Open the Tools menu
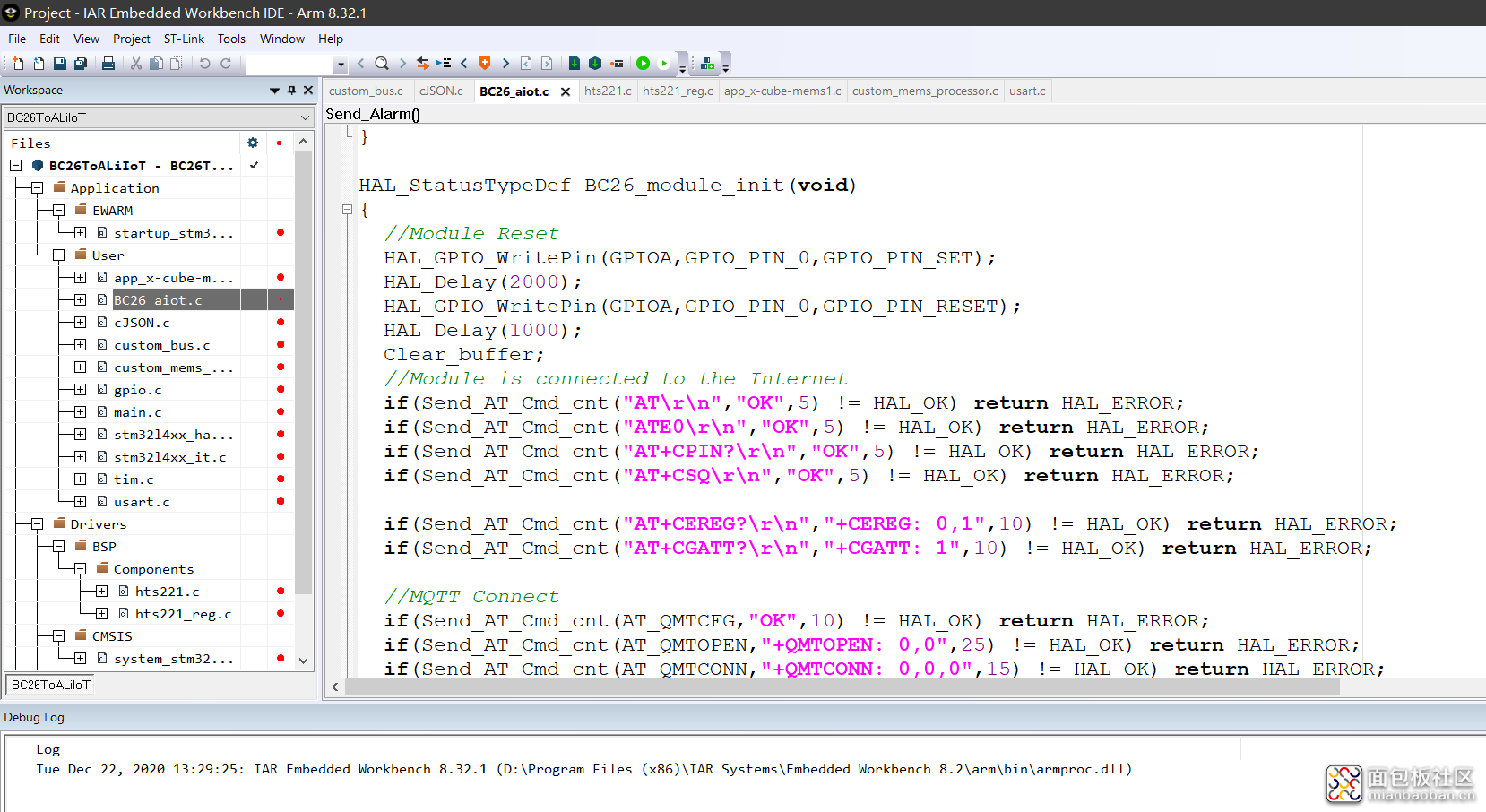The image size is (1486, 812). coord(231,39)
